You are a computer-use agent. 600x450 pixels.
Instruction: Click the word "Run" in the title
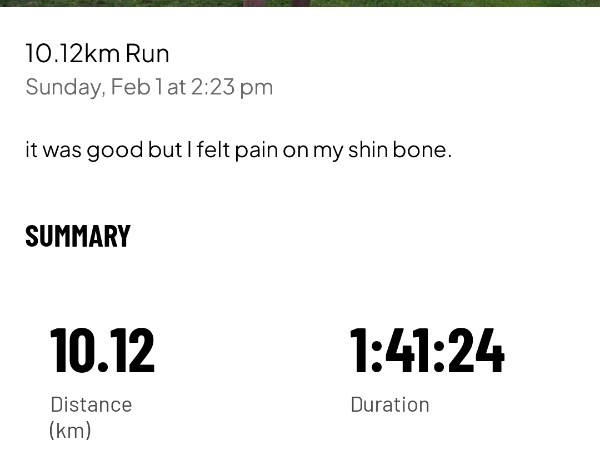147,53
